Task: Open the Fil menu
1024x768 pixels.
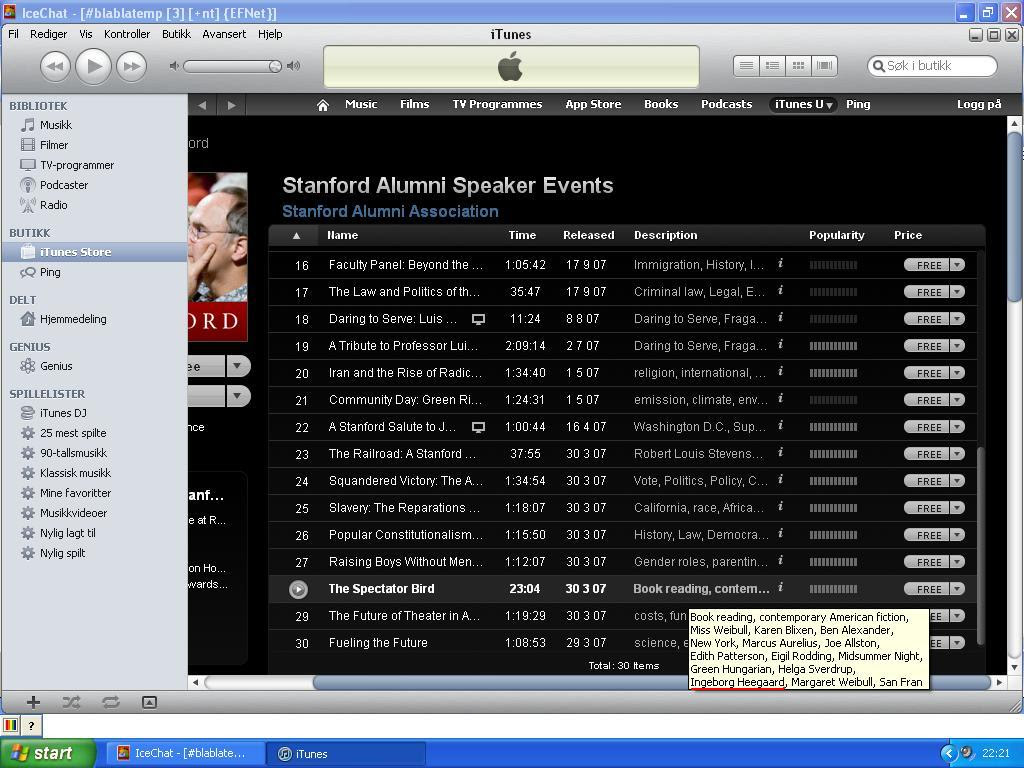Action: 13,34
